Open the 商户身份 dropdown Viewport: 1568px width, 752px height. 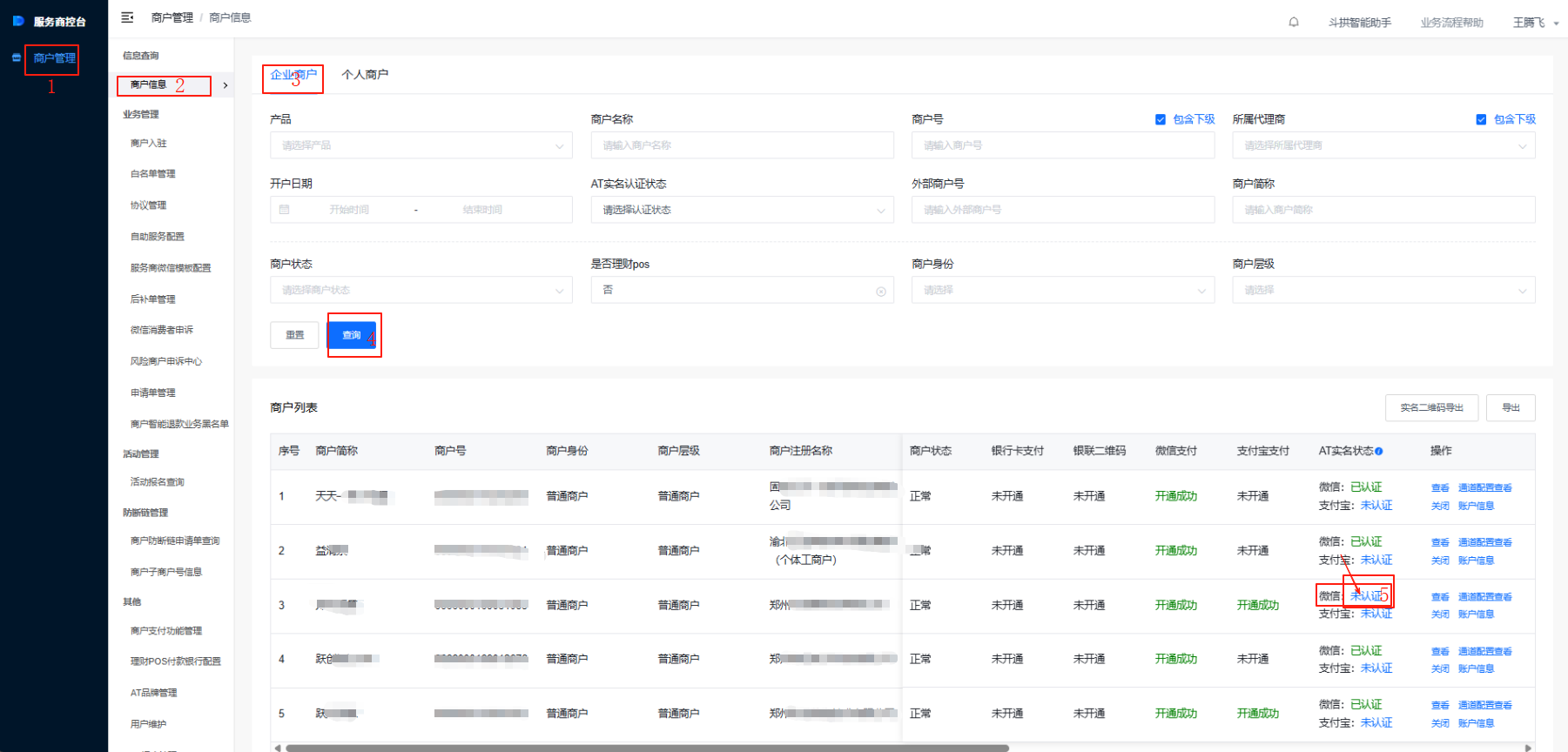(x=1063, y=290)
